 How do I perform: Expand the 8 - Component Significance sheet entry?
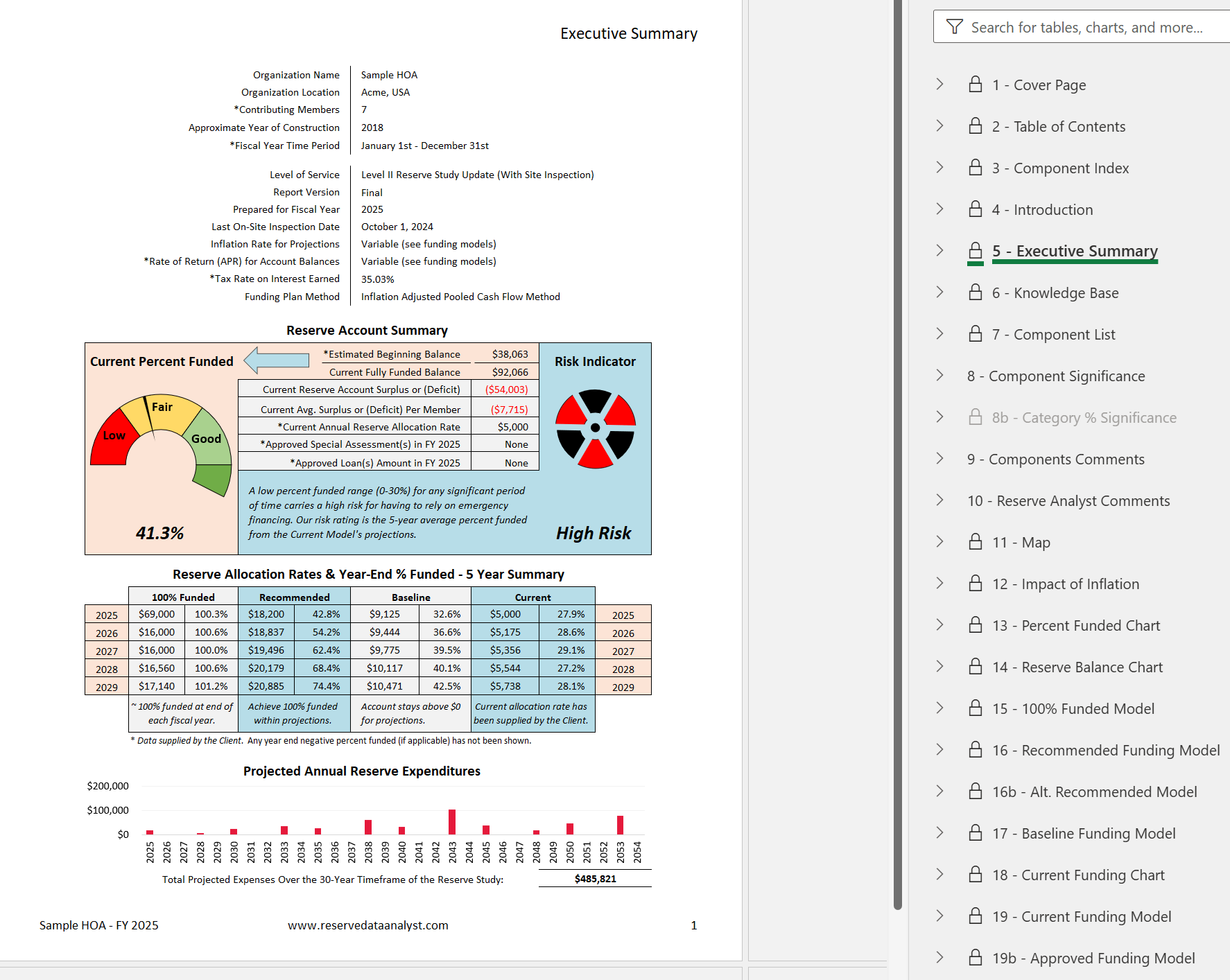(939, 376)
